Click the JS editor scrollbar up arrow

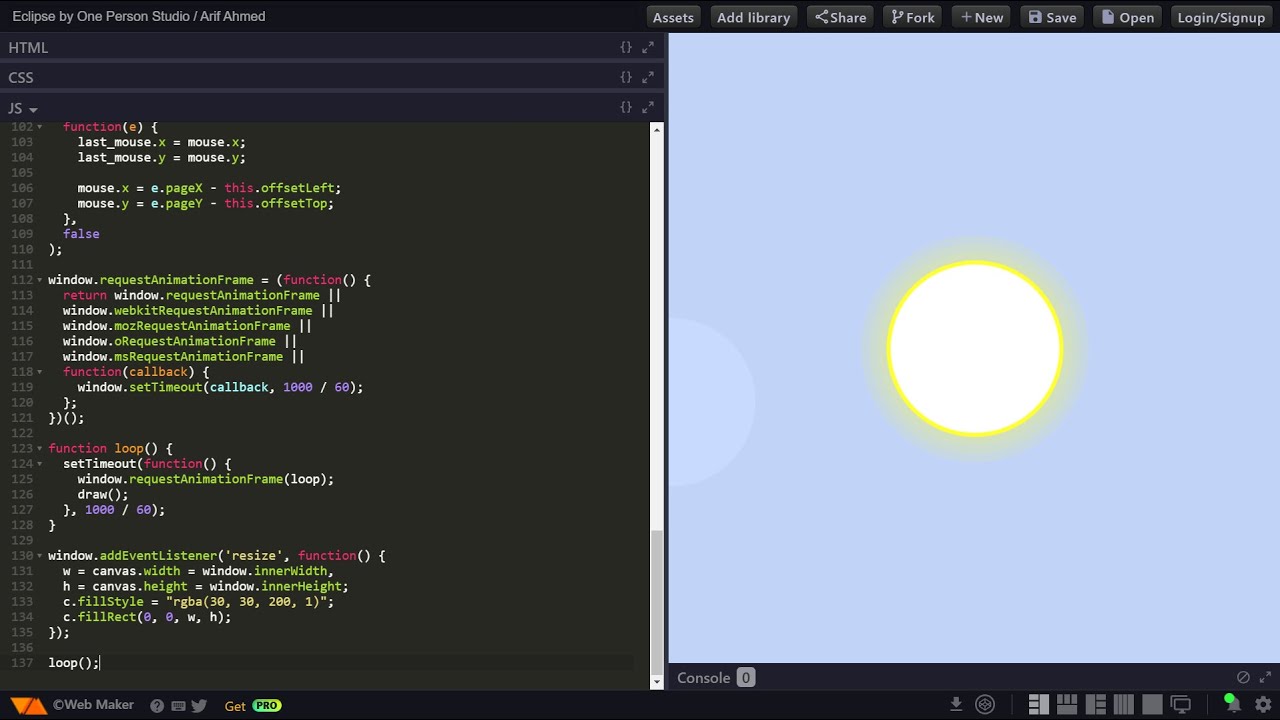(x=657, y=130)
